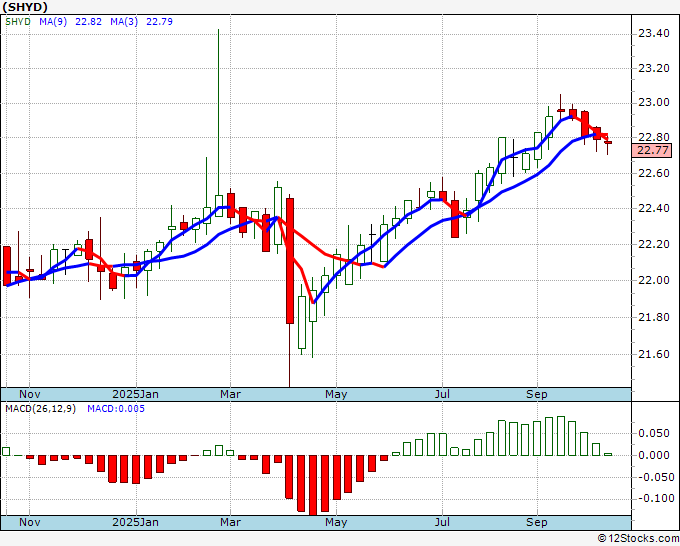
Task: Click Jul on the MACD time axis
Action: [442, 522]
